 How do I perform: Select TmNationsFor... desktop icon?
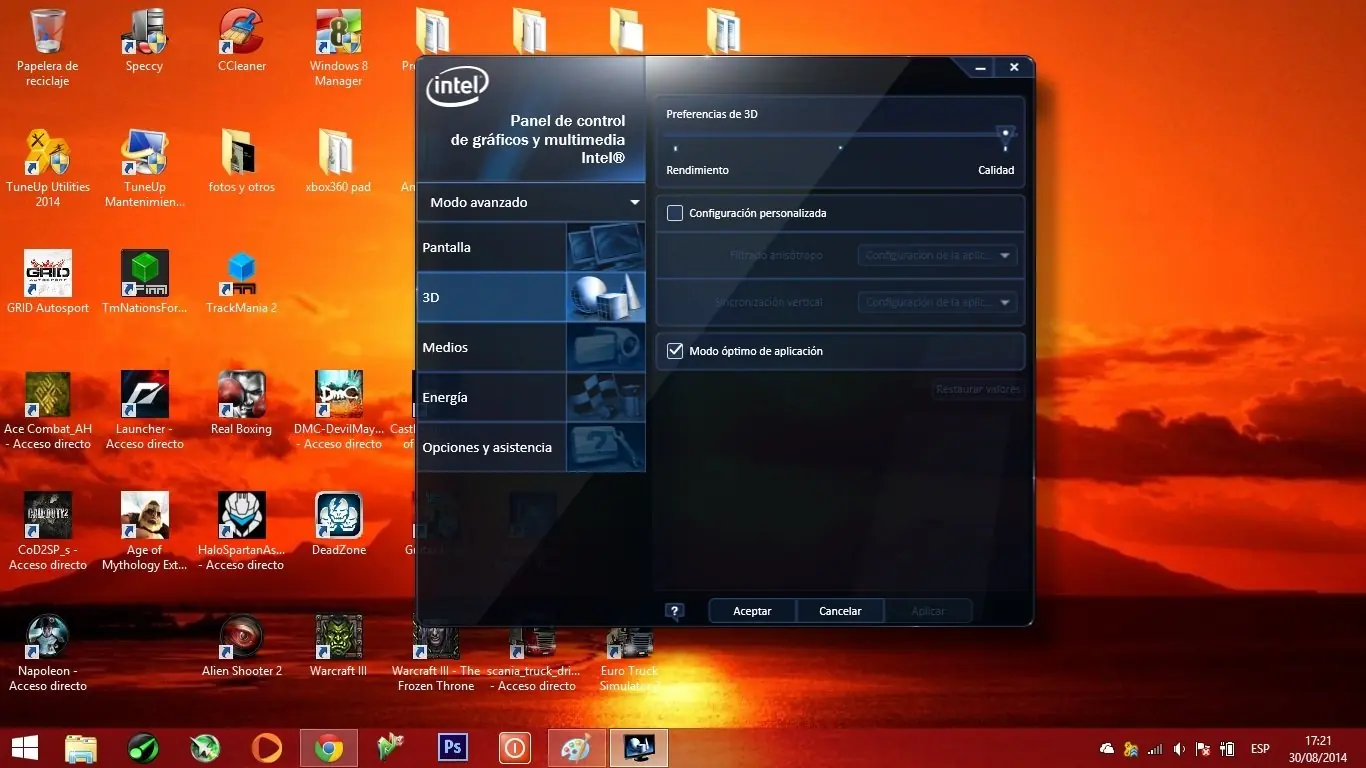145,283
